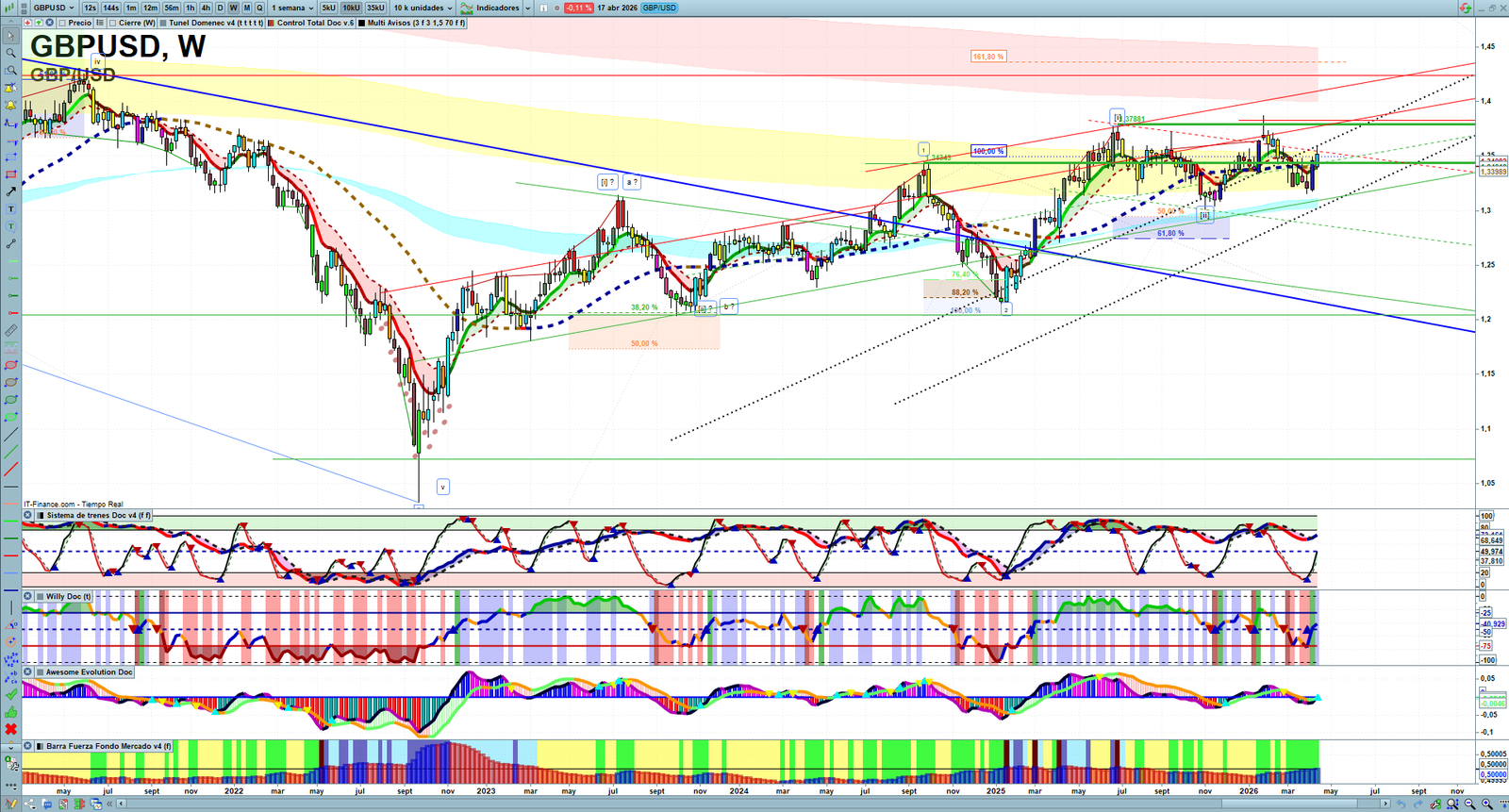
Task: Click the Awesome Evolution Doc label
Action: pyautogui.click(x=90, y=672)
